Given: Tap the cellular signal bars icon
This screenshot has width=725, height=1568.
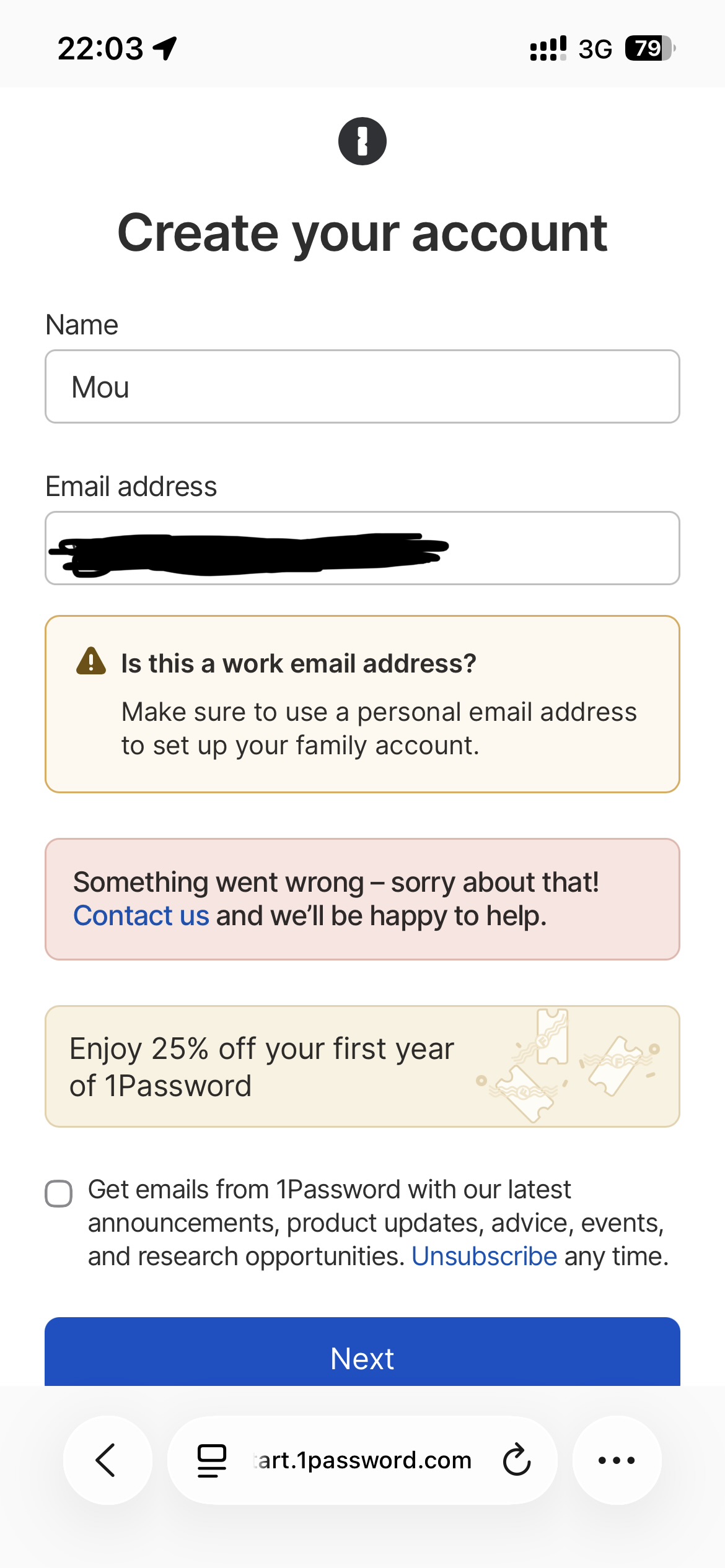Looking at the screenshot, I should (548, 48).
